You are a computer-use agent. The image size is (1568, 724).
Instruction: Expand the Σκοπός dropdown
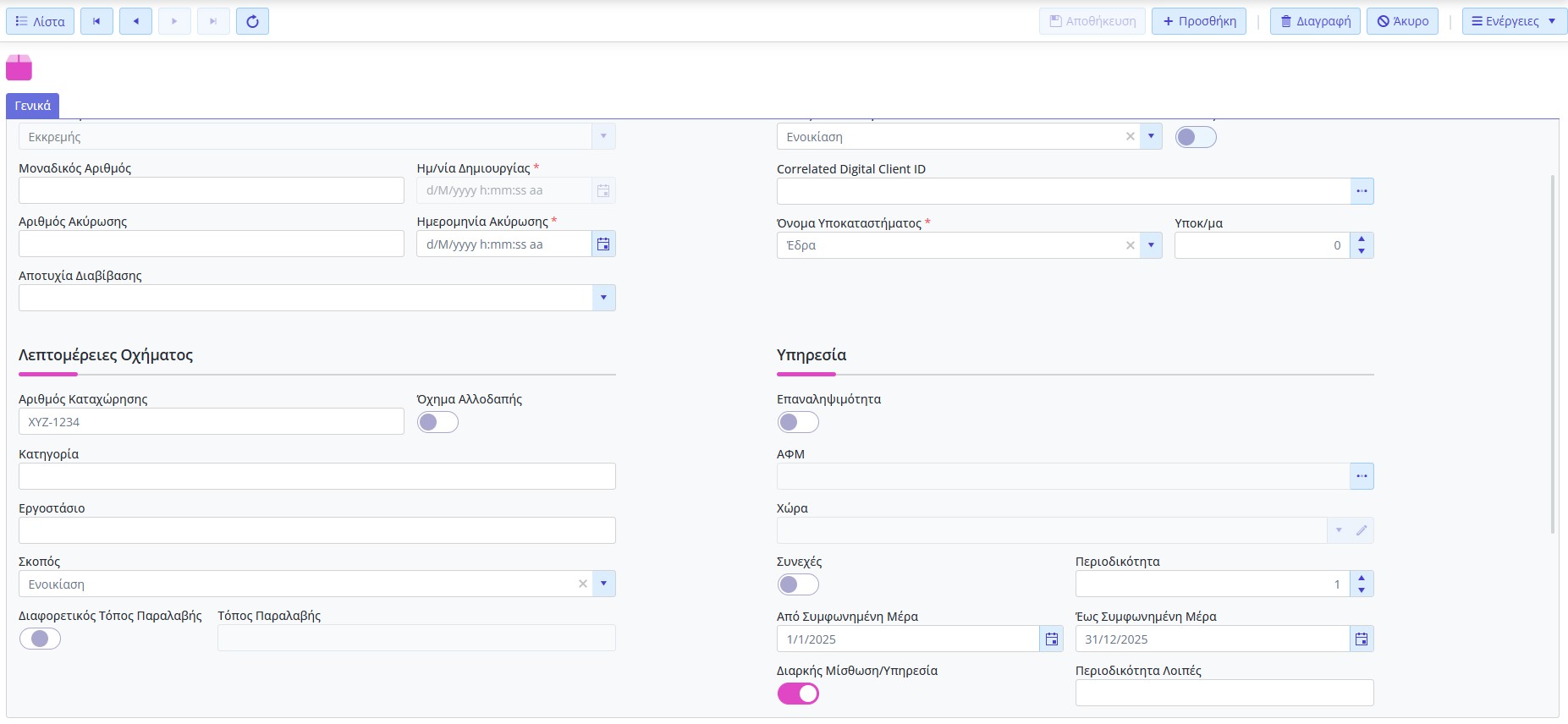(603, 584)
